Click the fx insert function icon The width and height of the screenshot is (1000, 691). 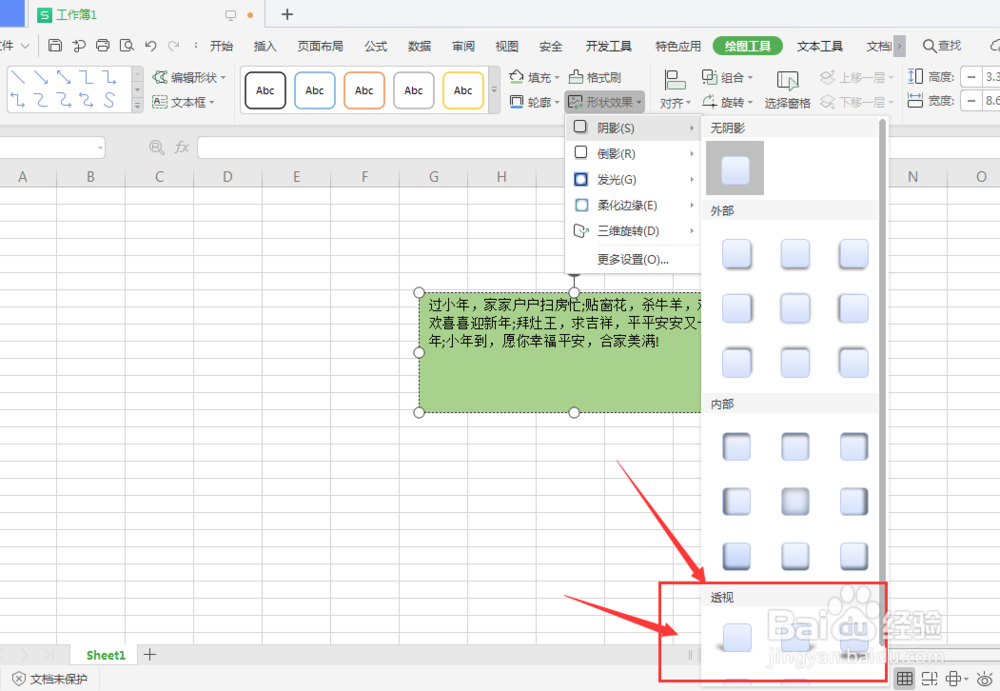click(182, 147)
